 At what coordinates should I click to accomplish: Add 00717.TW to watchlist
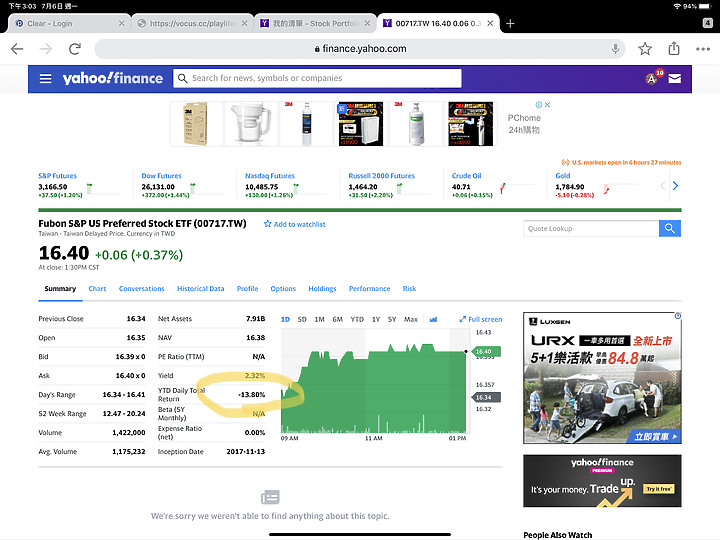pos(294,224)
